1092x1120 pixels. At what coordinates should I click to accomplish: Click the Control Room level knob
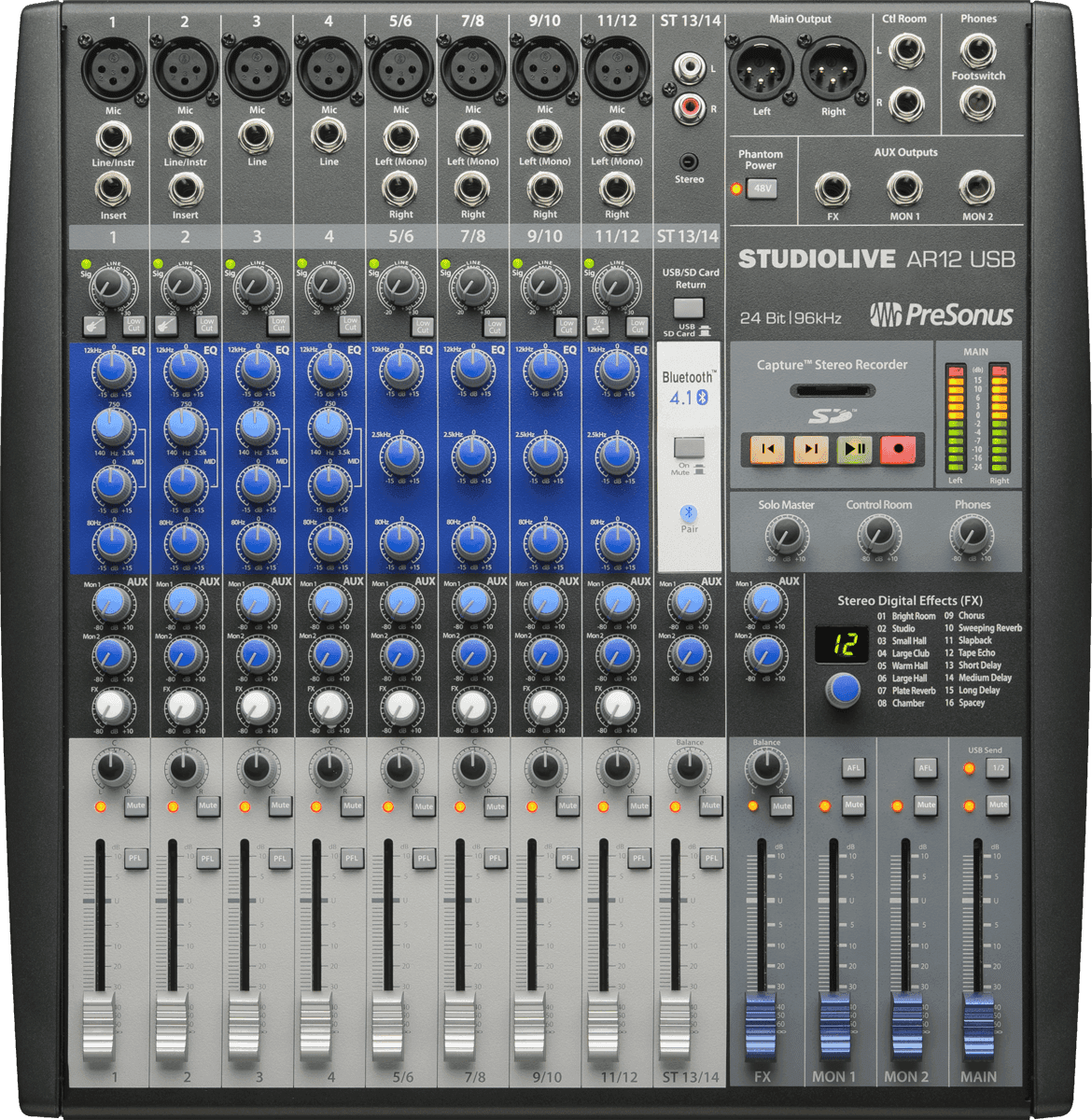point(878,536)
